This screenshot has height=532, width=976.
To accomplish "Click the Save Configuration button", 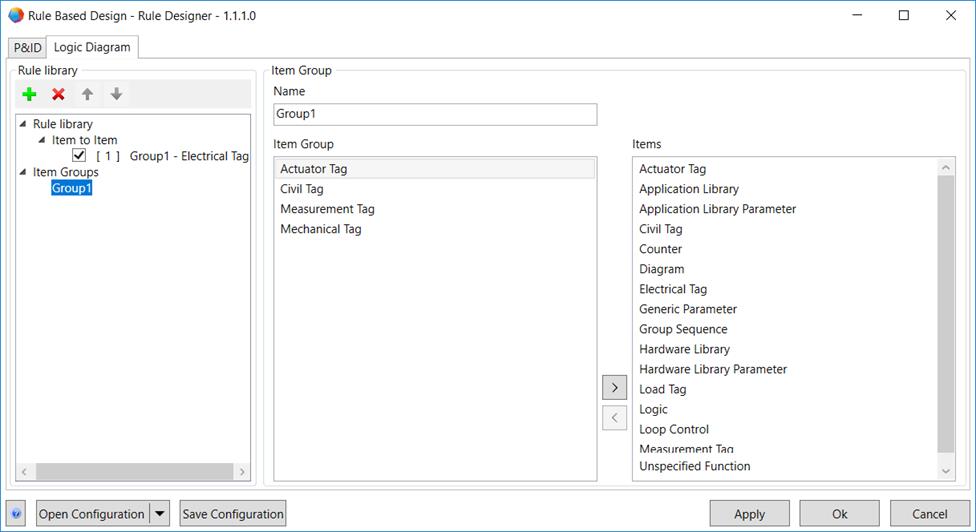I will (233, 514).
